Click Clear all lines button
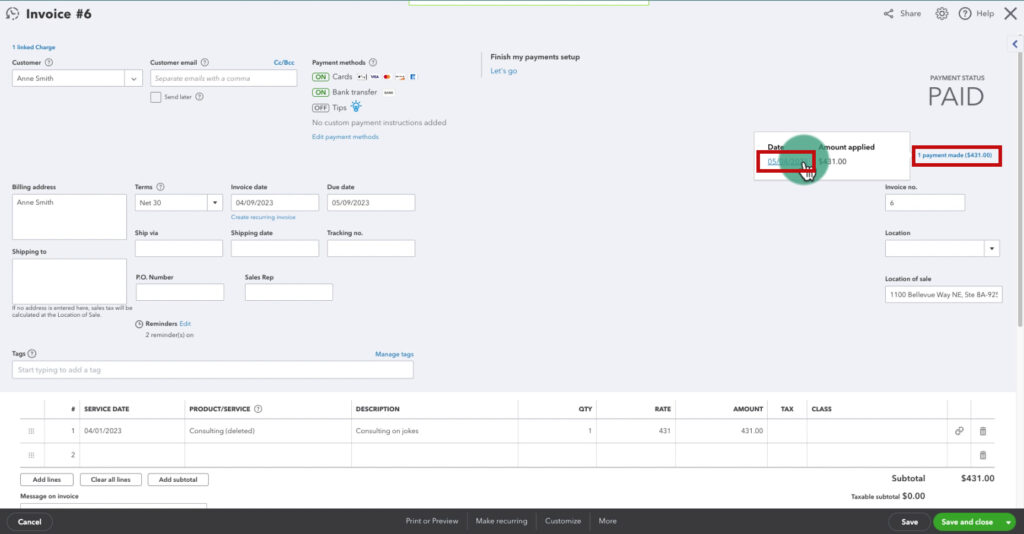Screen dimensions: 1024x534 tap(110, 479)
